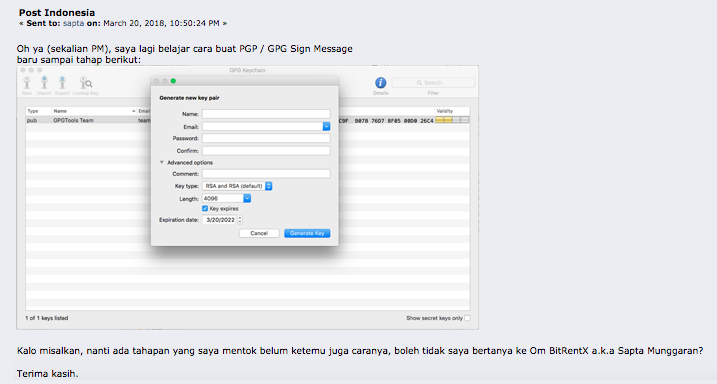Open the blue Details info icon
The width and height of the screenshot is (717, 384).
[x=380, y=83]
